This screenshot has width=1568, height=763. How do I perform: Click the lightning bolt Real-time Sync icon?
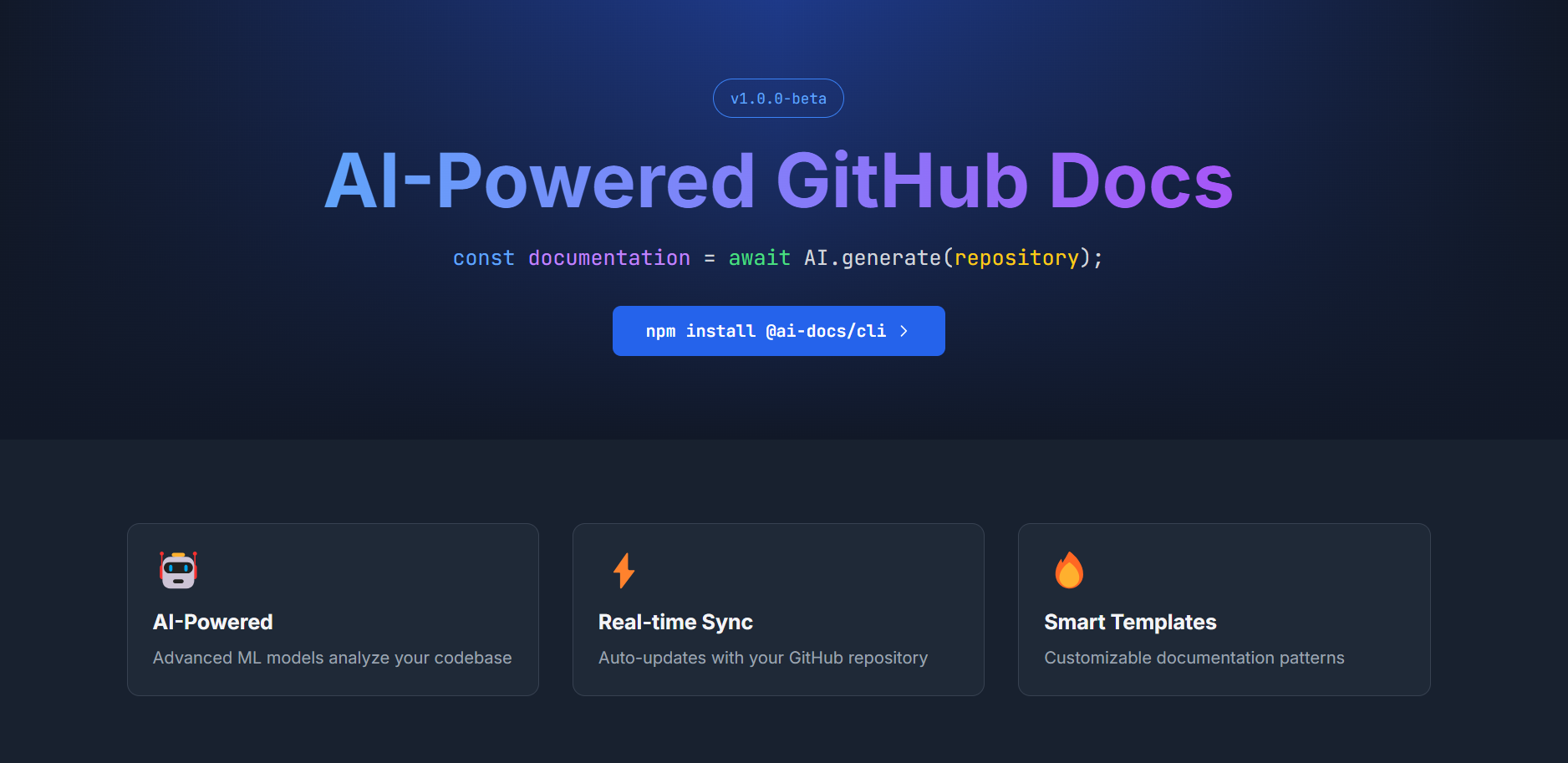(624, 570)
